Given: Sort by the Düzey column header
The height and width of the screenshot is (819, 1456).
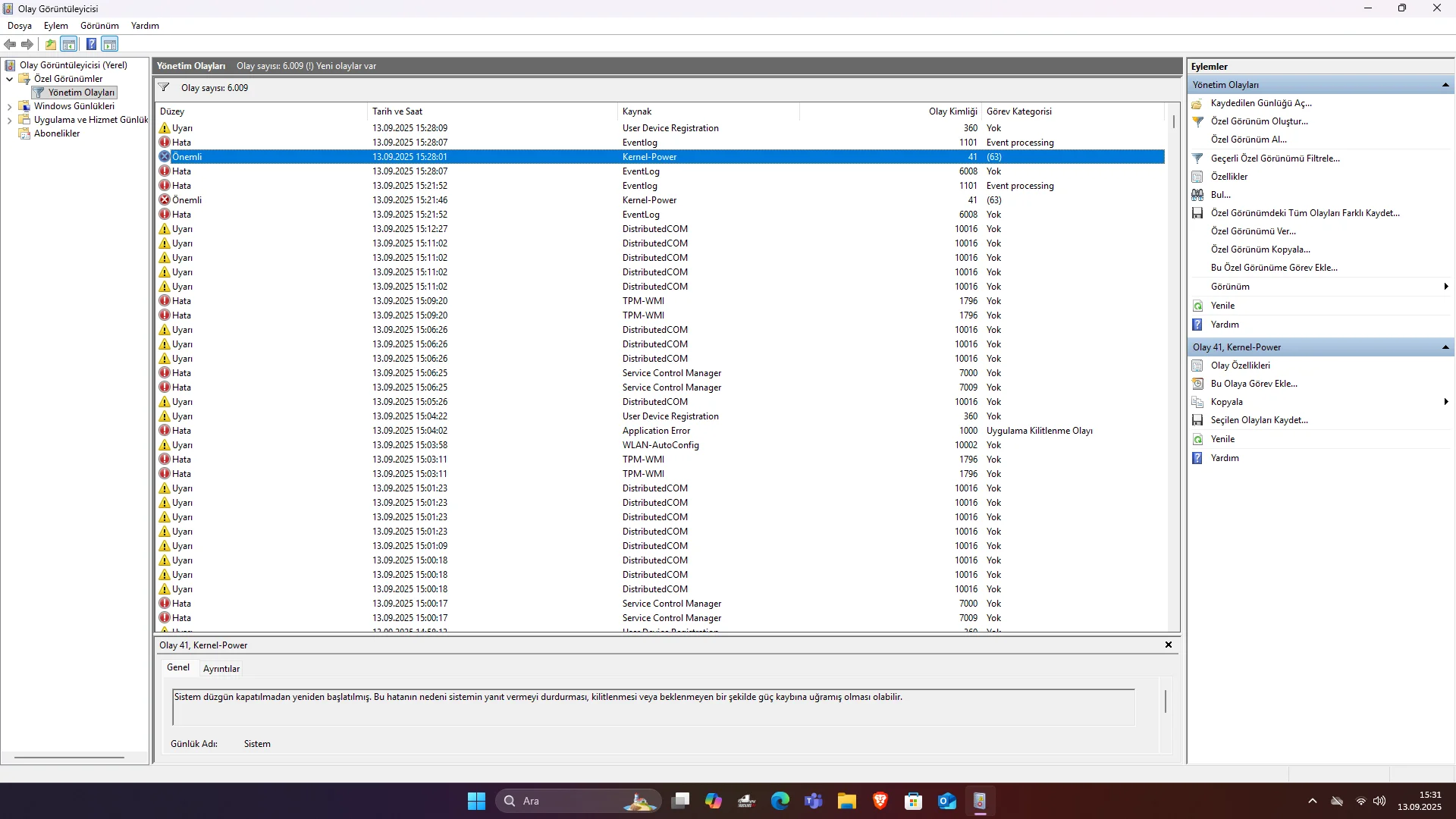Looking at the screenshot, I should click(262, 111).
